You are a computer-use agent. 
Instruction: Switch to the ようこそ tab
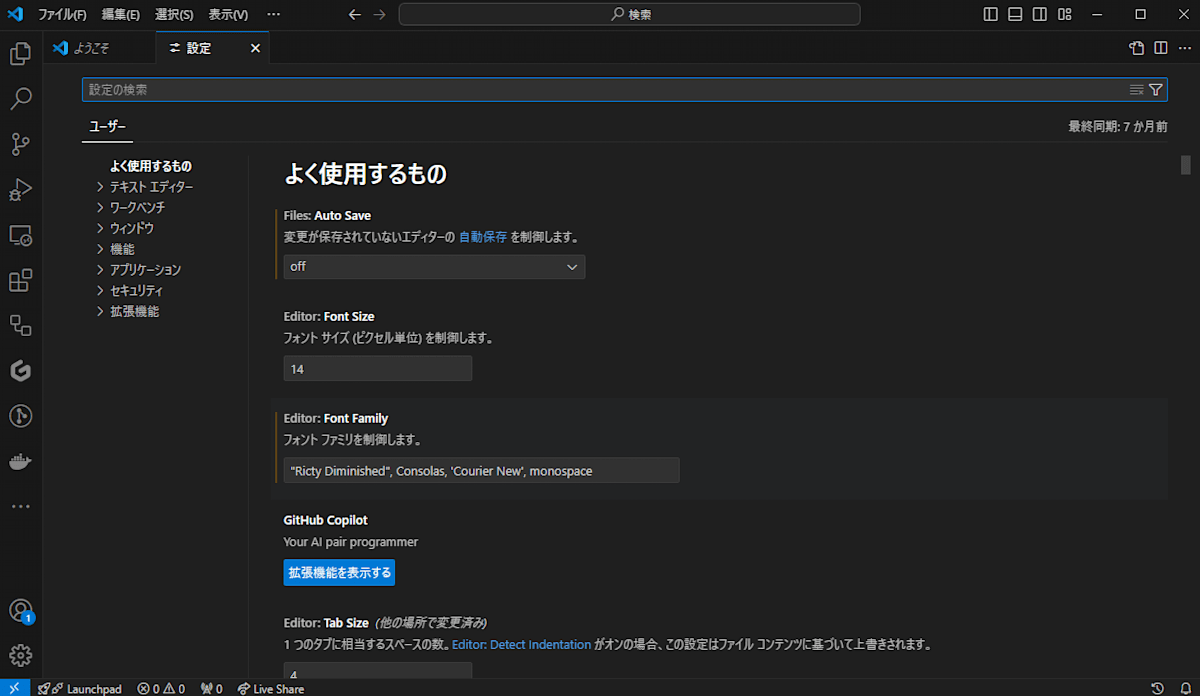(x=100, y=48)
